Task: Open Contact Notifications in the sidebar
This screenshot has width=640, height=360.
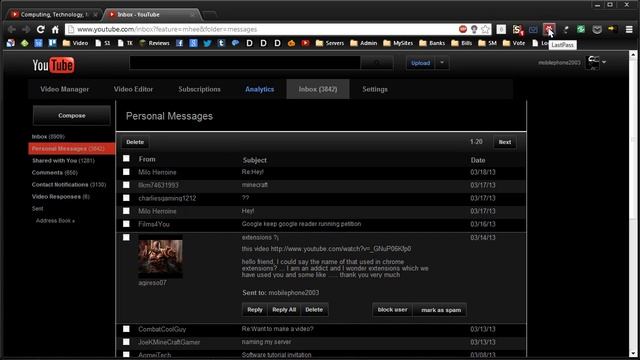Action: [69, 184]
